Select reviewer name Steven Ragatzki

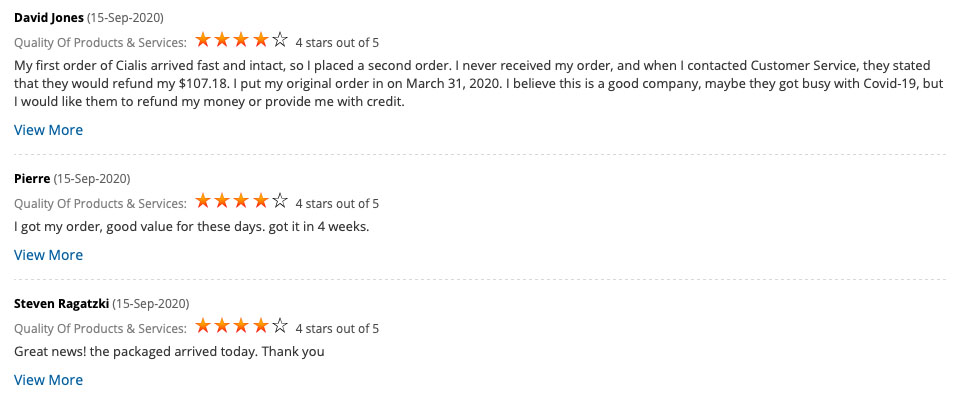coord(62,304)
